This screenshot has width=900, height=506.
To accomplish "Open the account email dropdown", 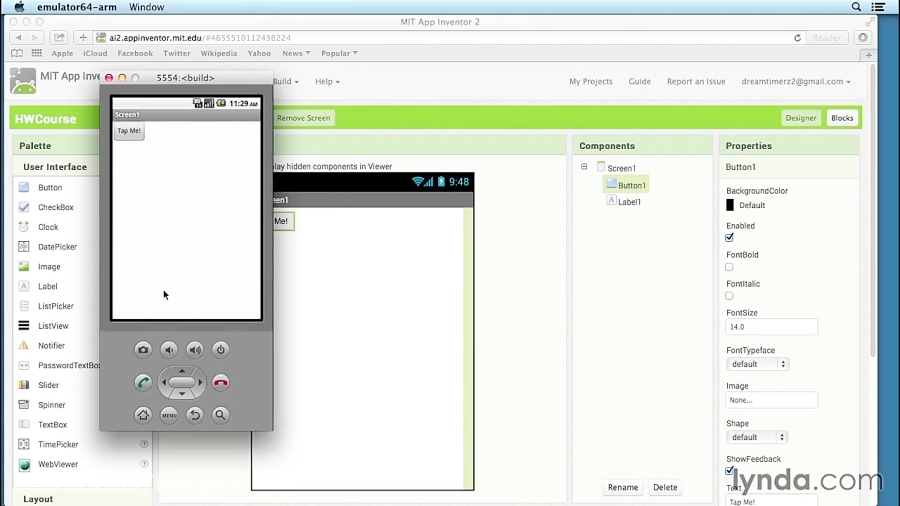I will click(x=796, y=81).
